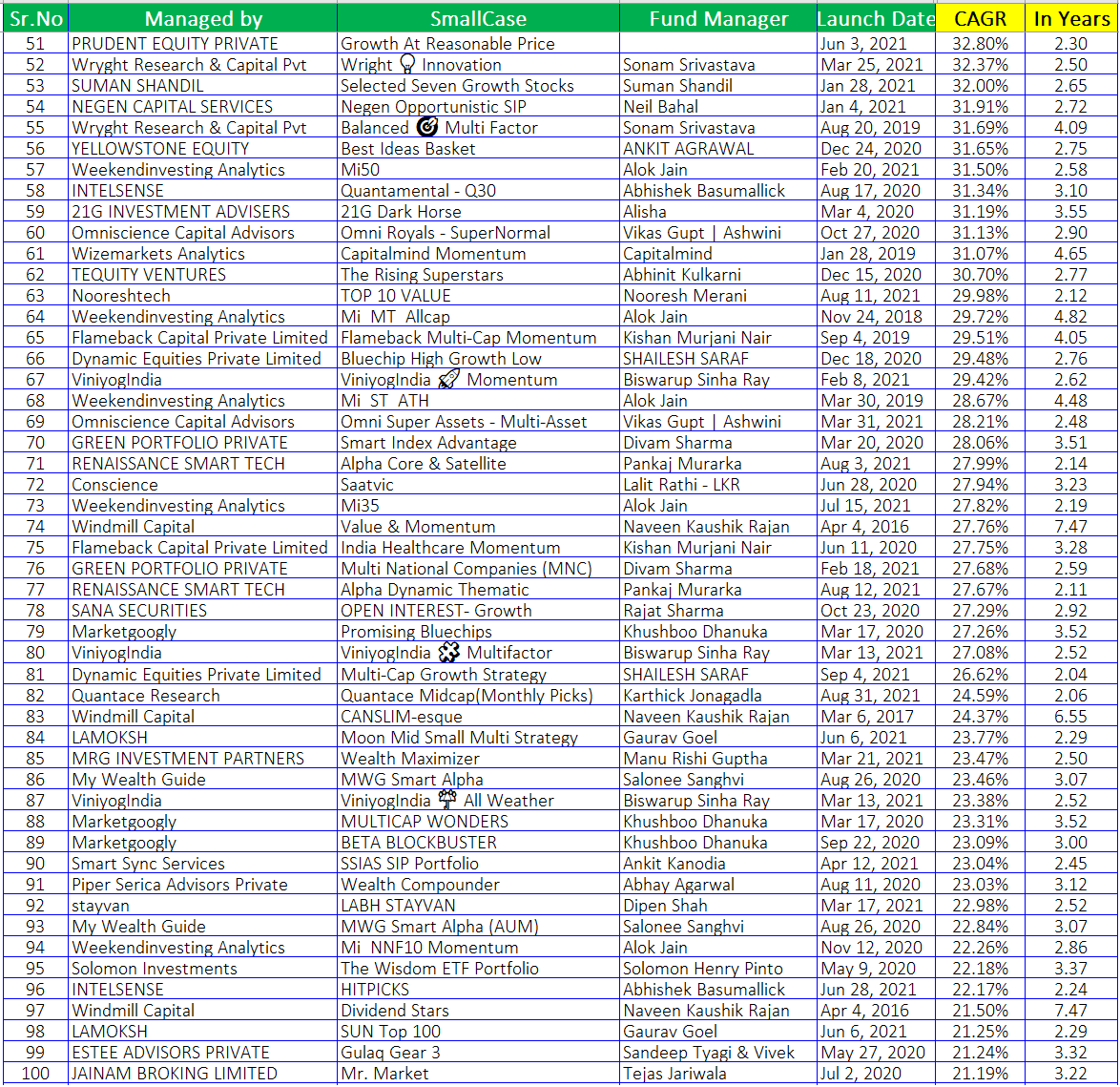Select YELLOWSTONE EQUITY cell
The image size is (1120, 1087).
(x=203, y=149)
